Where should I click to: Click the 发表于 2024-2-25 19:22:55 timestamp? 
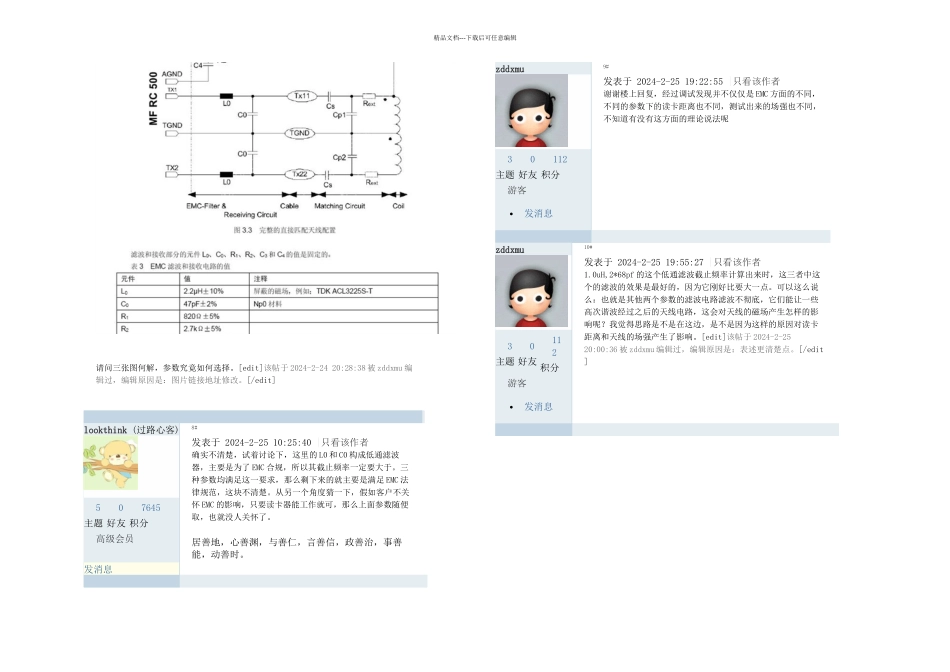[x=663, y=81]
